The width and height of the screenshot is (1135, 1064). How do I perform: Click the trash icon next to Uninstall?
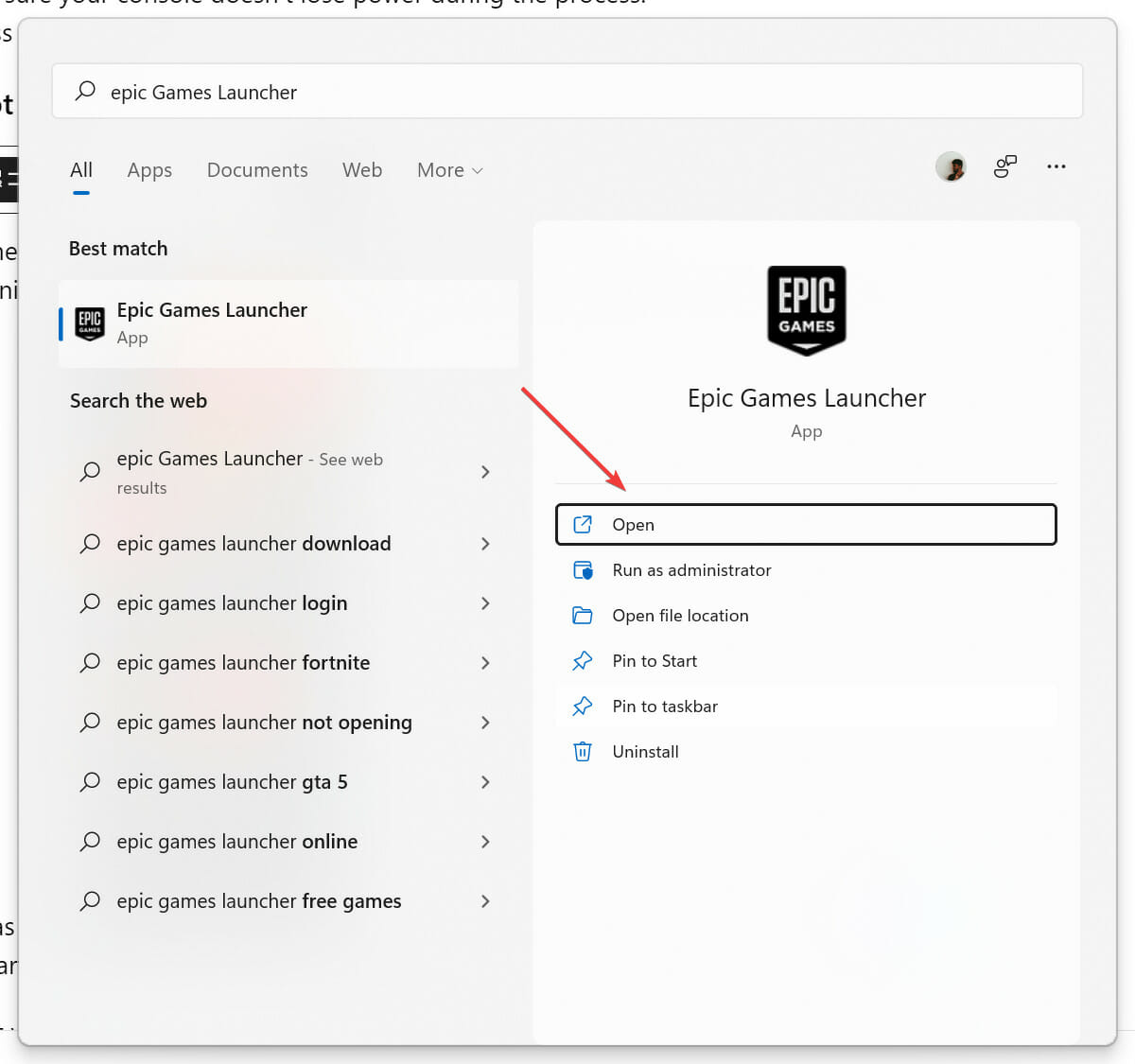tap(583, 752)
